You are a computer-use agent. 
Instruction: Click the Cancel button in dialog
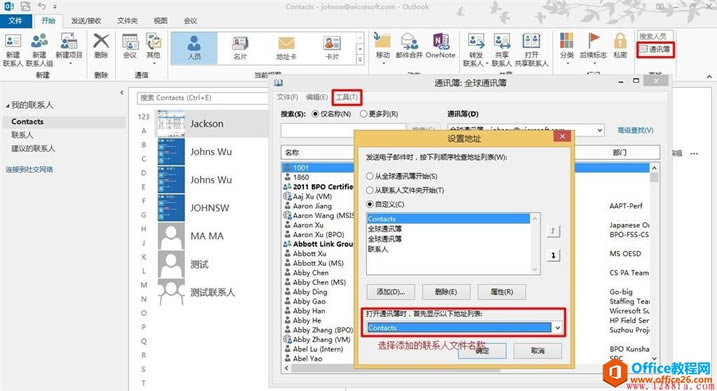538,351
